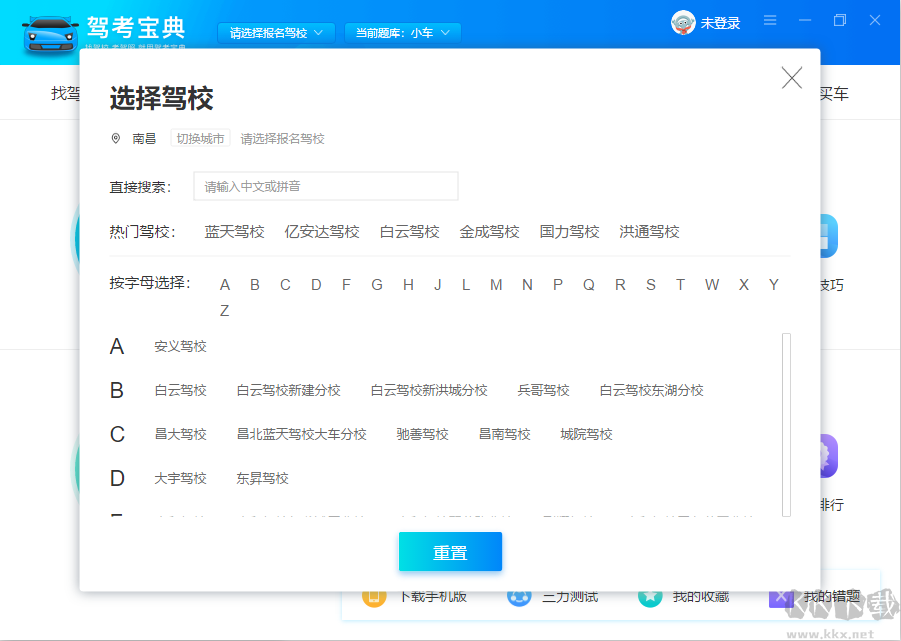Select the location pin icon beside 南昌
901x641 pixels.
coord(115,138)
